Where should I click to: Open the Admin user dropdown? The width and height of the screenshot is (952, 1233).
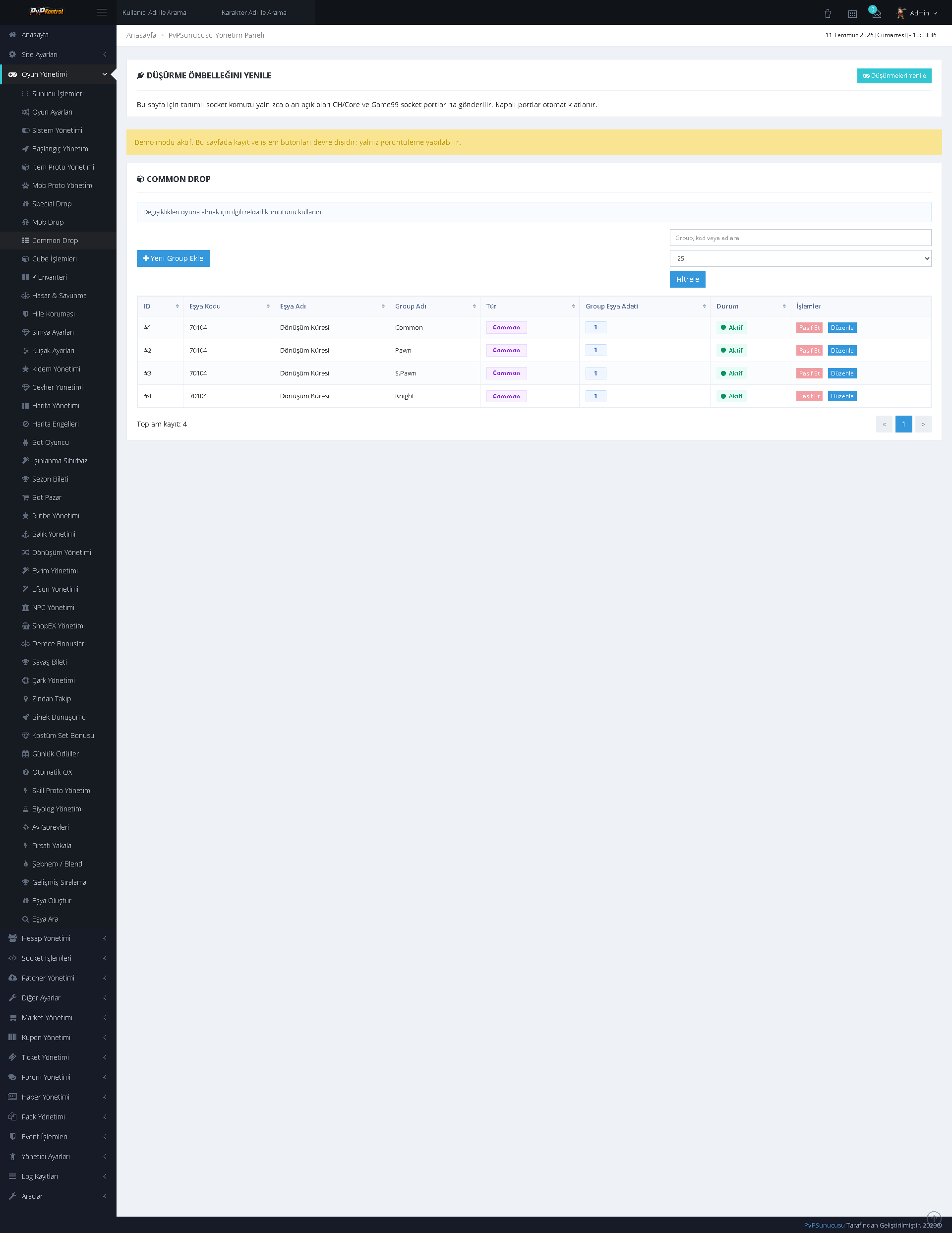[x=917, y=13]
